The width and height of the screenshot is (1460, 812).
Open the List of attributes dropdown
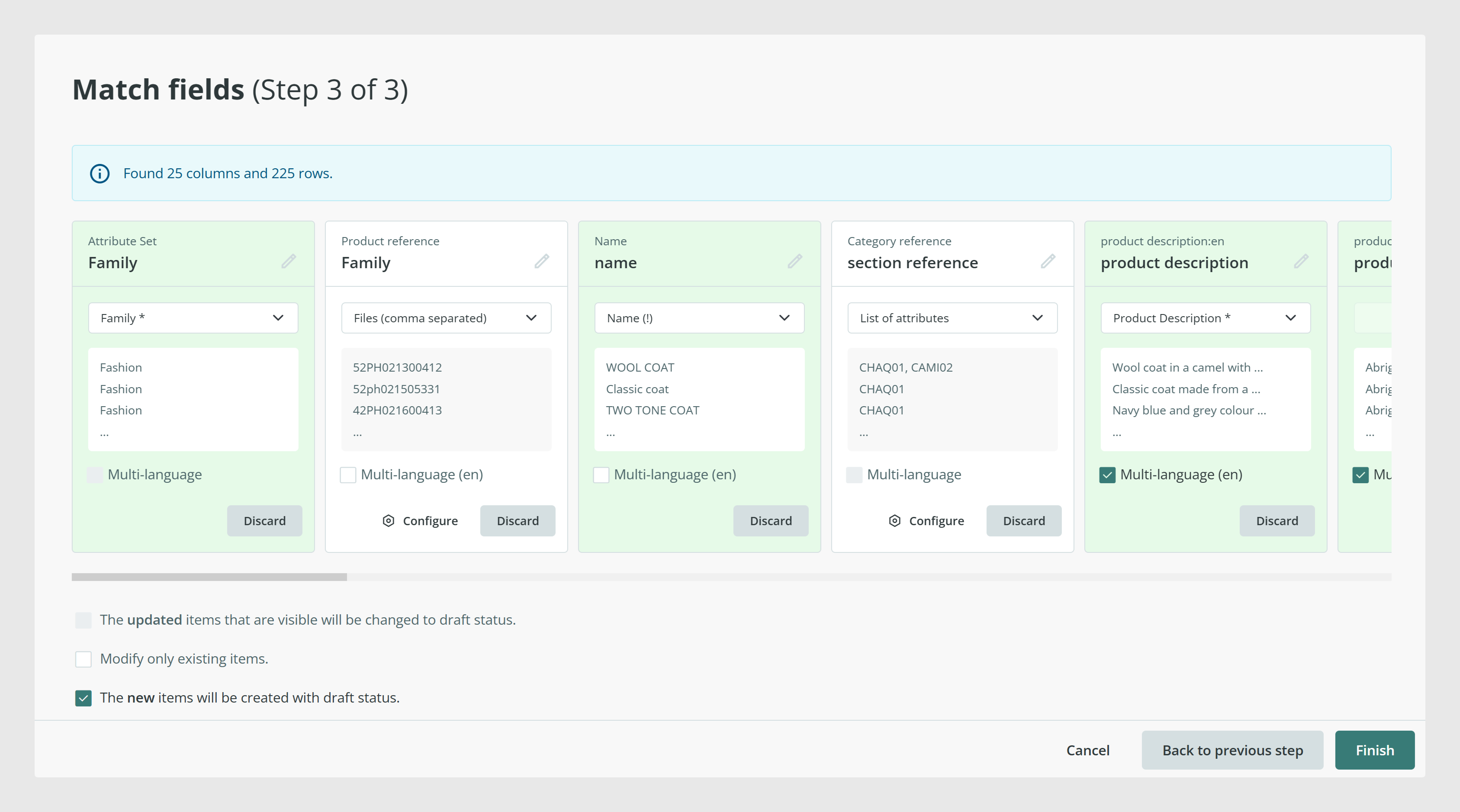(x=952, y=318)
